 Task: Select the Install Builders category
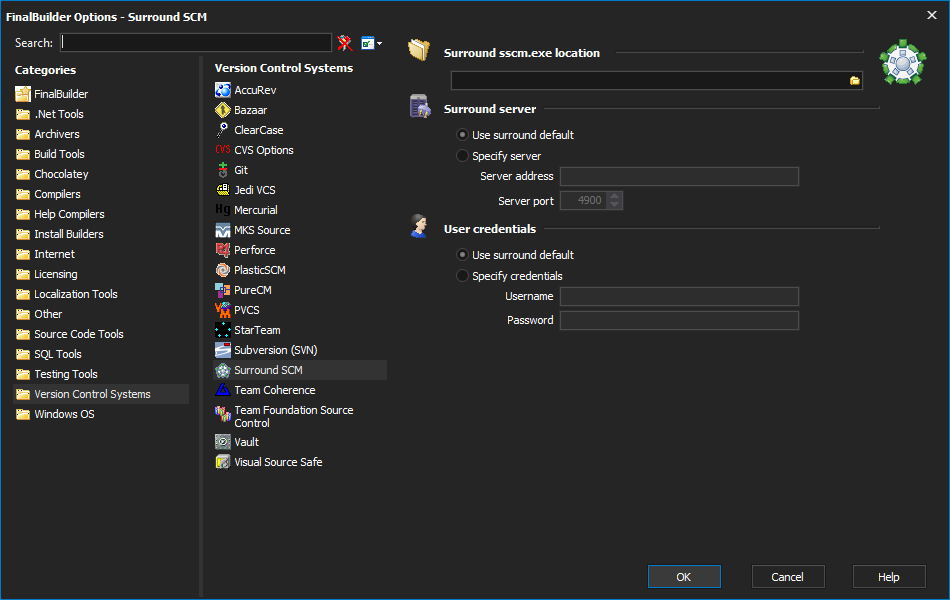click(68, 234)
